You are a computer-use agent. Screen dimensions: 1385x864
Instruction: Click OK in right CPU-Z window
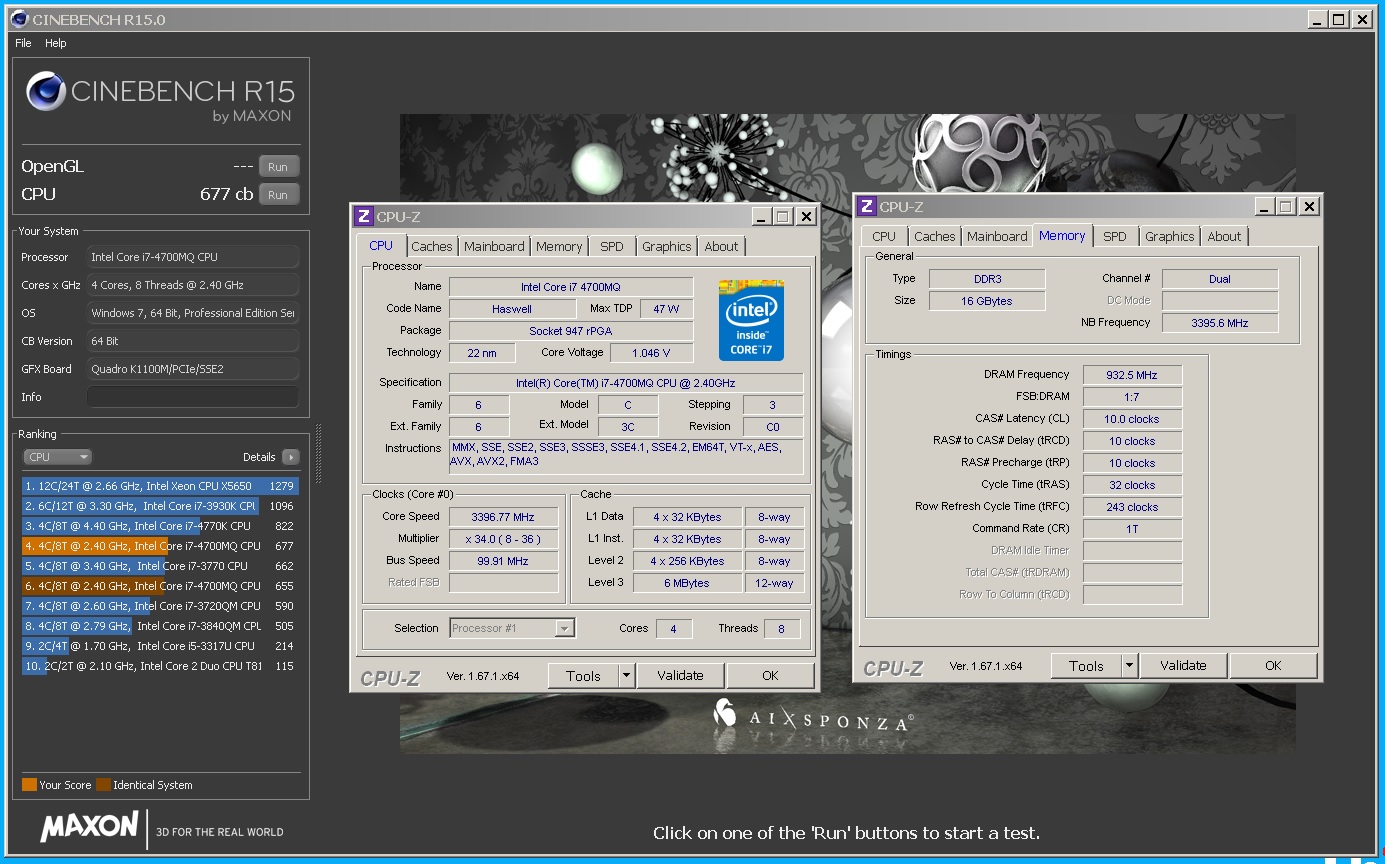[1273, 666]
